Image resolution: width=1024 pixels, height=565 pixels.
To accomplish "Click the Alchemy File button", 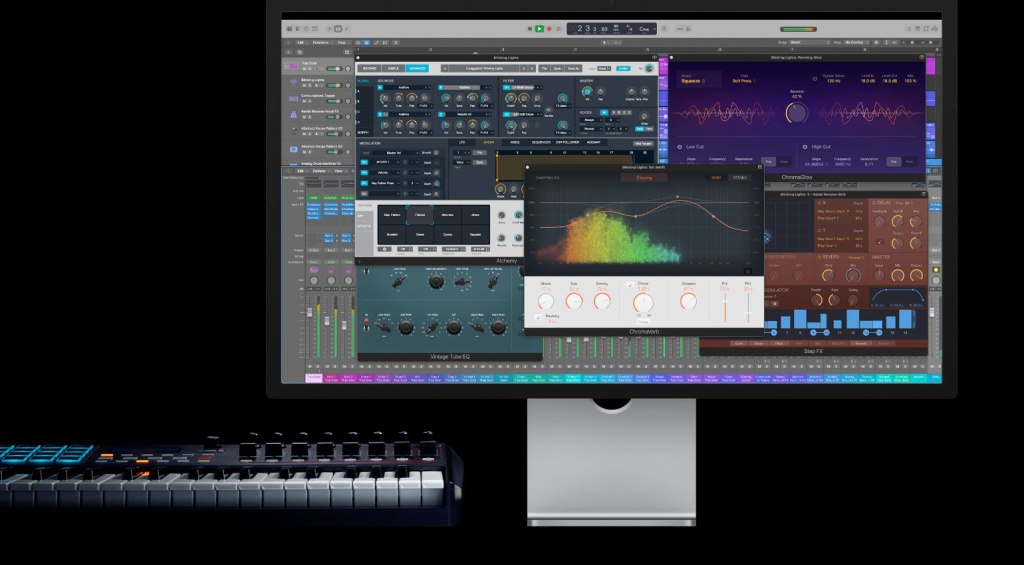I will coord(545,69).
